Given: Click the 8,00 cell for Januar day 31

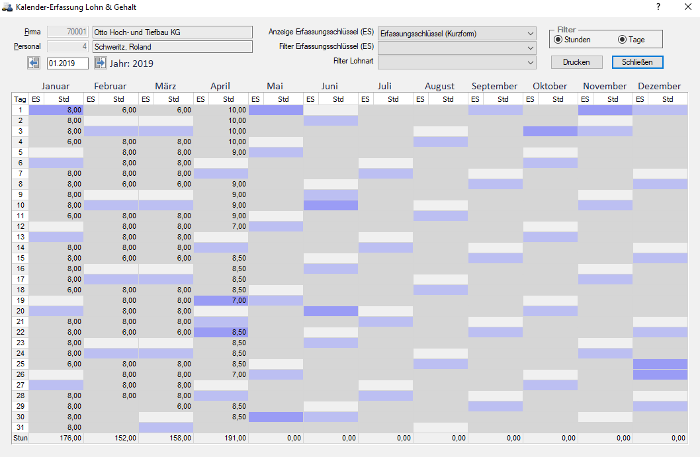Looking at the screenshot, I should click(x=56, y=428).
